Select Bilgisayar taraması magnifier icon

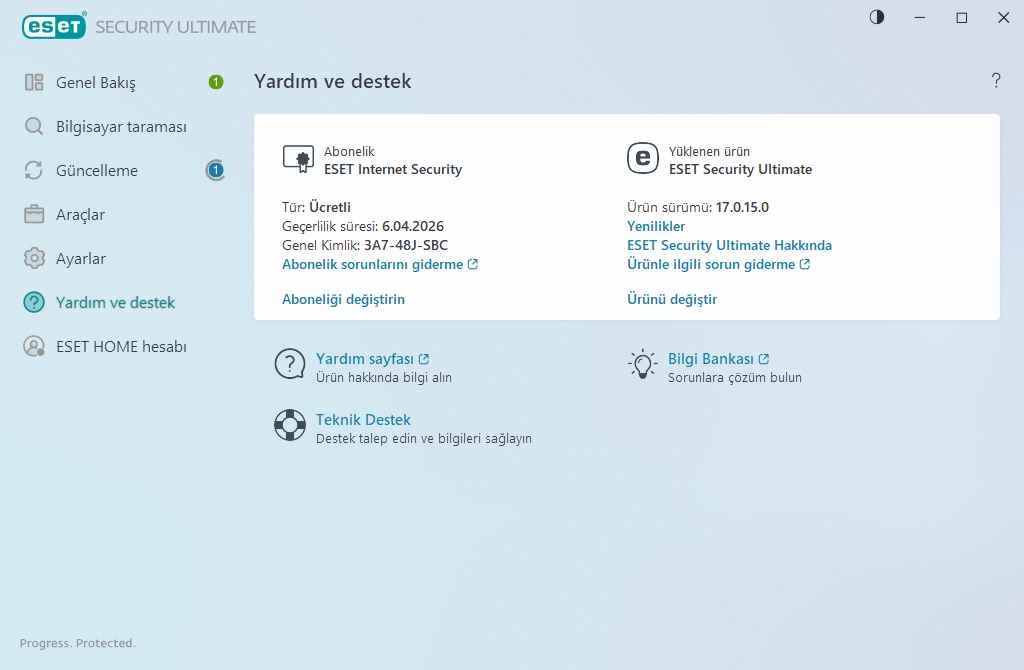(34, 126)
